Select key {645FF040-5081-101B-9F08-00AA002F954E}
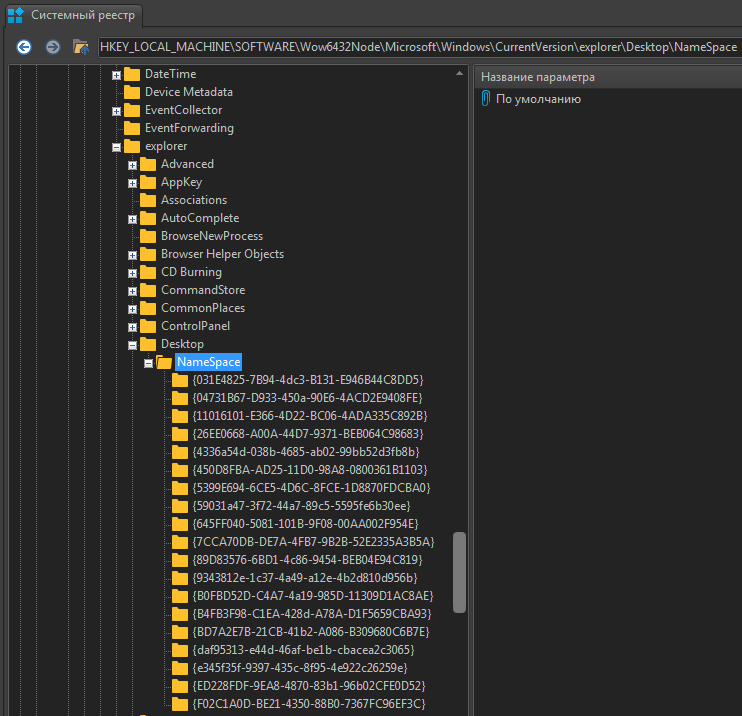This screenshot has width=742, height=716. 305,523
